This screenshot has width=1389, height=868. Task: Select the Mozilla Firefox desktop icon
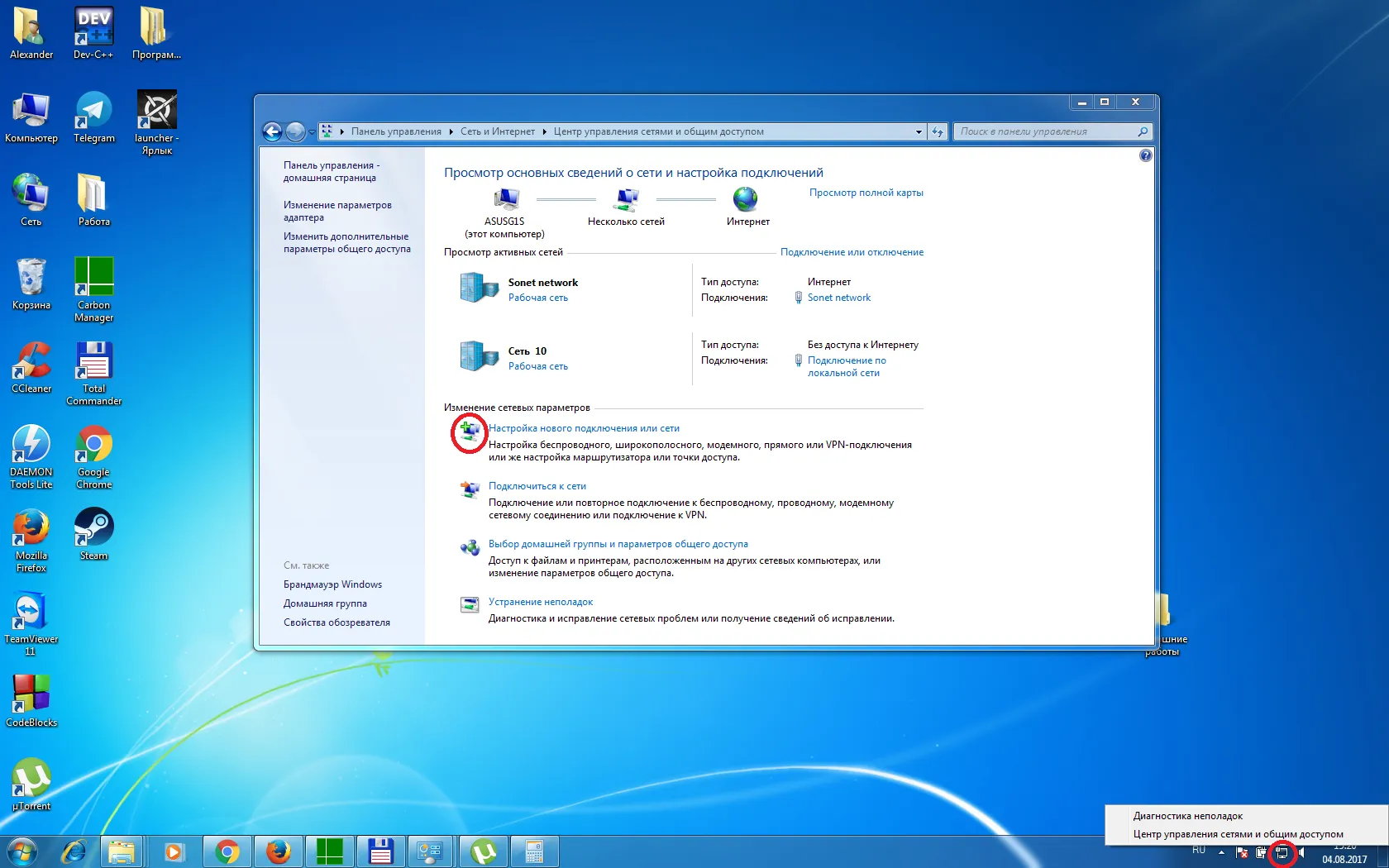pyautogui.click(x=31, y=540)
